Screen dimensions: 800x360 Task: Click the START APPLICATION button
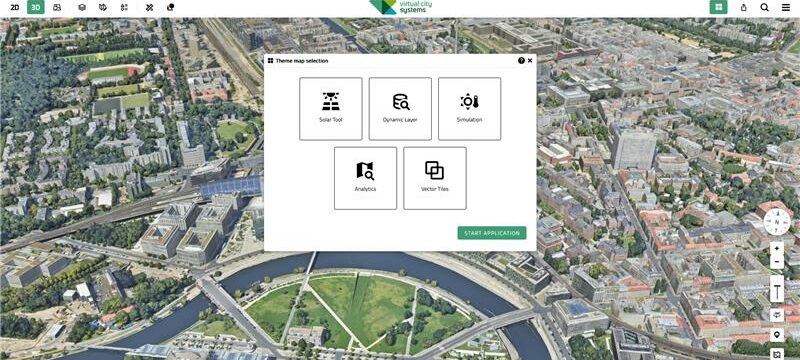coord(492,233)
